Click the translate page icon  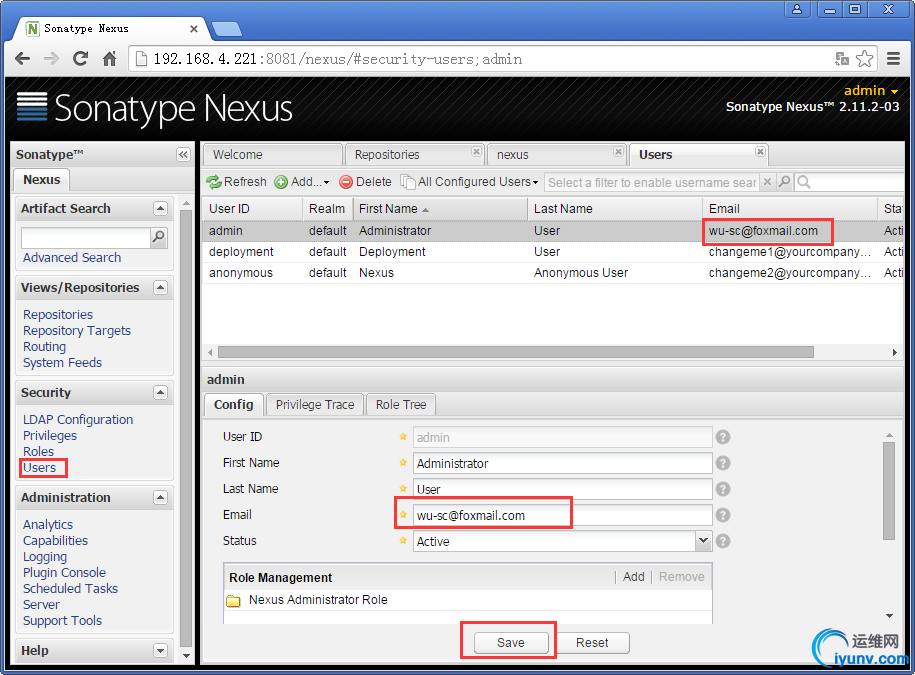[841, 58]
